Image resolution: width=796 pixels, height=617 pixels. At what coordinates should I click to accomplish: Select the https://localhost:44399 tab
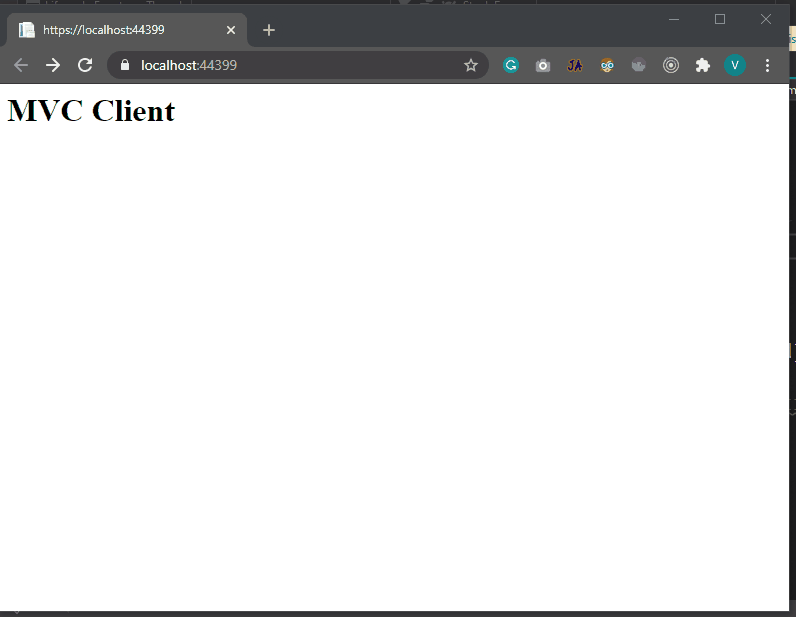(x=127, y=30)
